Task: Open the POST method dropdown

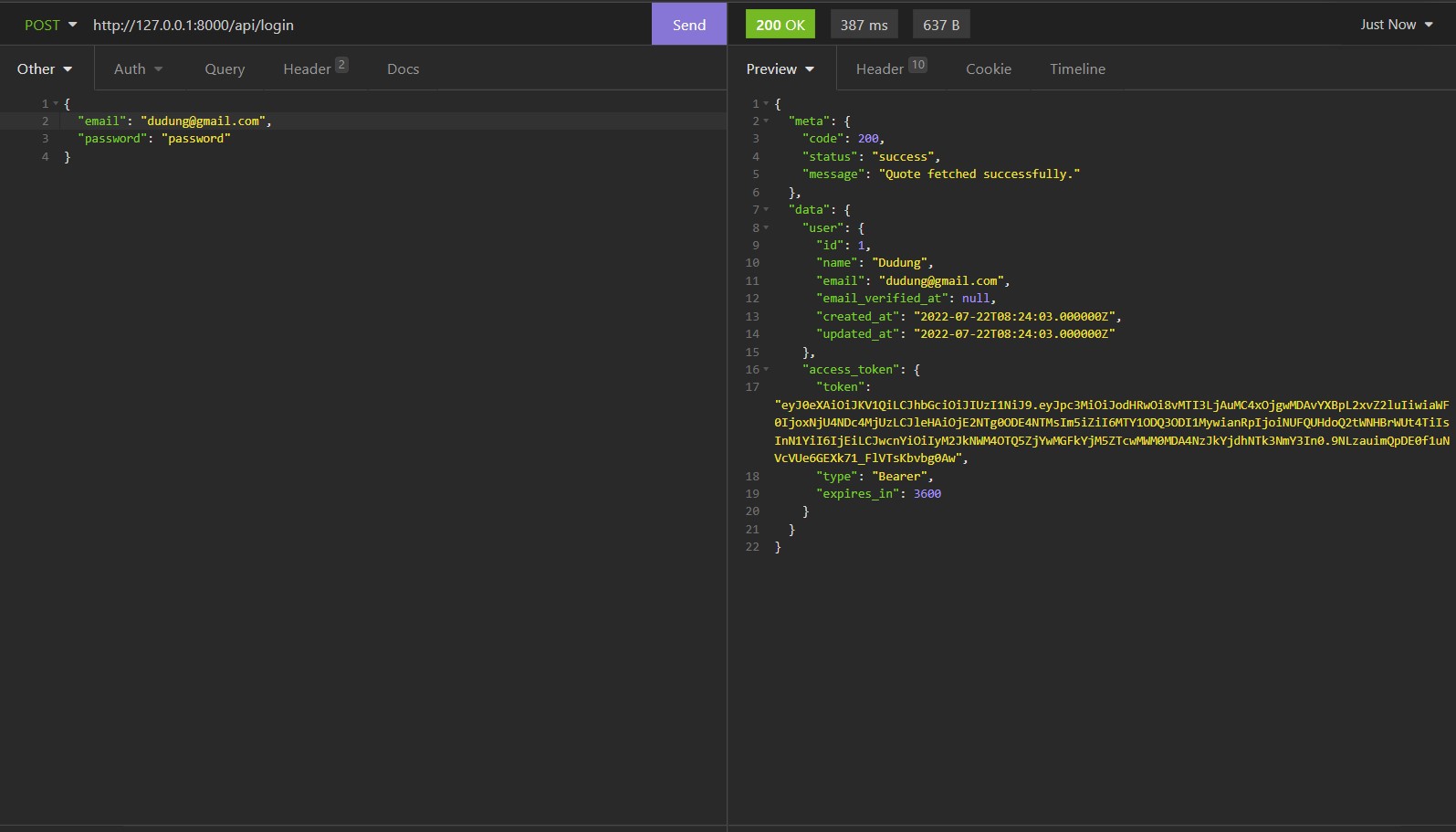Action: 50,25
